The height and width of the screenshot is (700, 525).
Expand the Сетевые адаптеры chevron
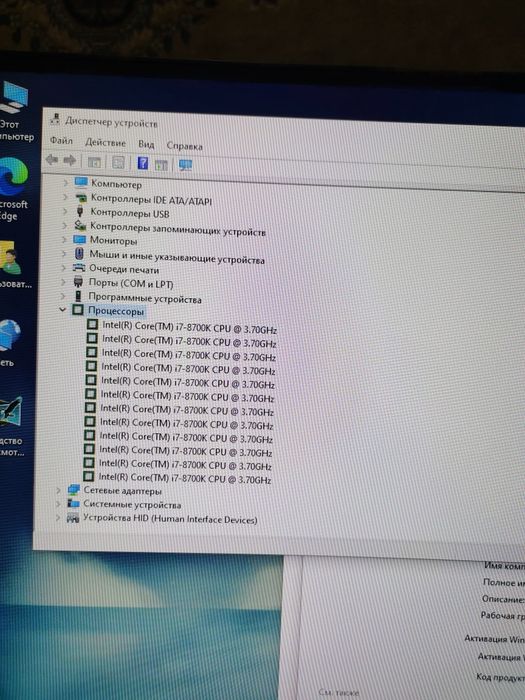point(58,490)
